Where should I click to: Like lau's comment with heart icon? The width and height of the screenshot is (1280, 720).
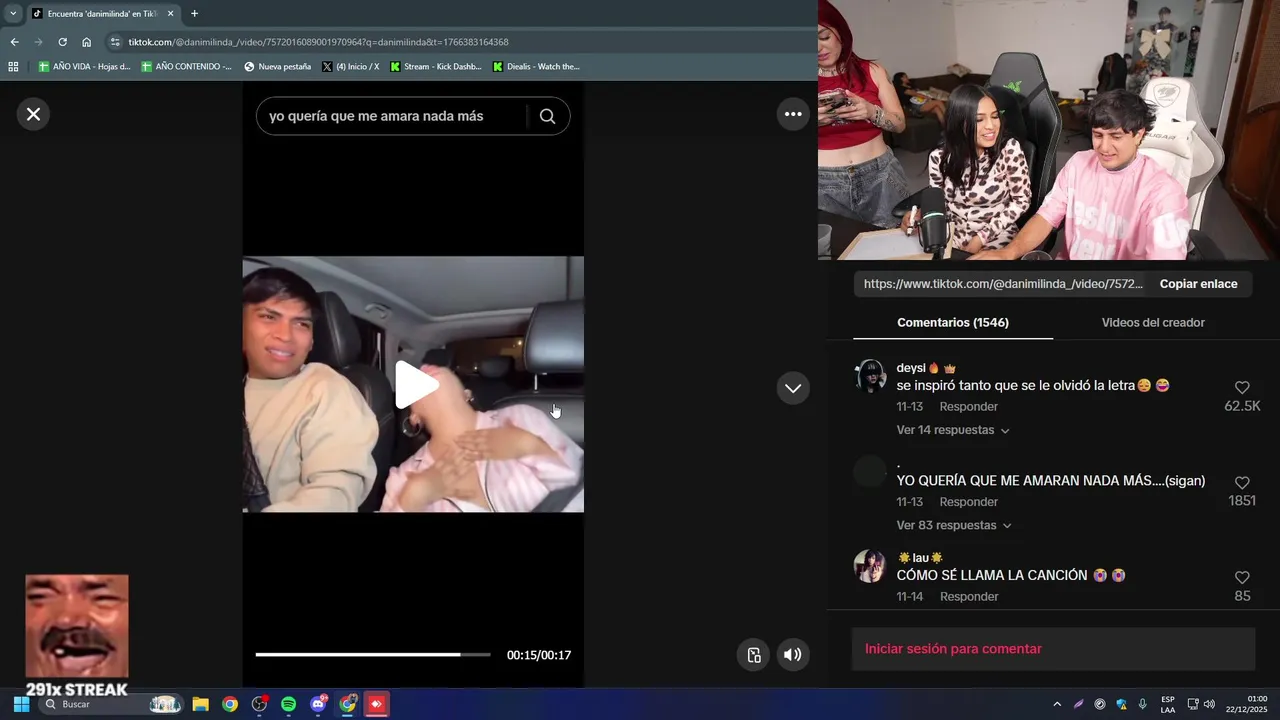pyautogui.click(x=1242, y=577)
